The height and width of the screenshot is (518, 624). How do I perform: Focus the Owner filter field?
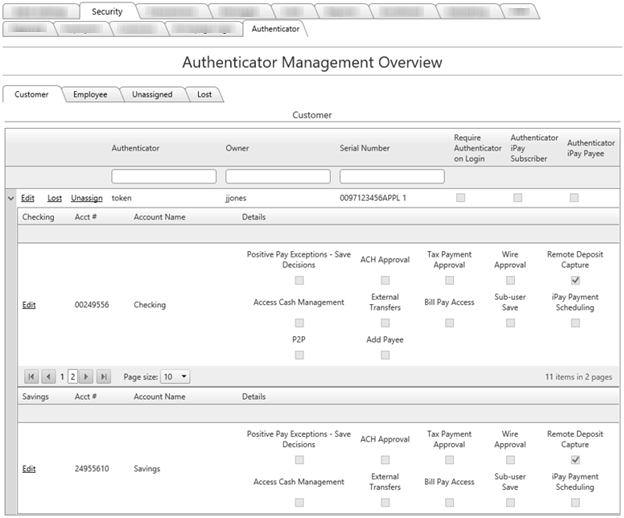coord(278,176)
